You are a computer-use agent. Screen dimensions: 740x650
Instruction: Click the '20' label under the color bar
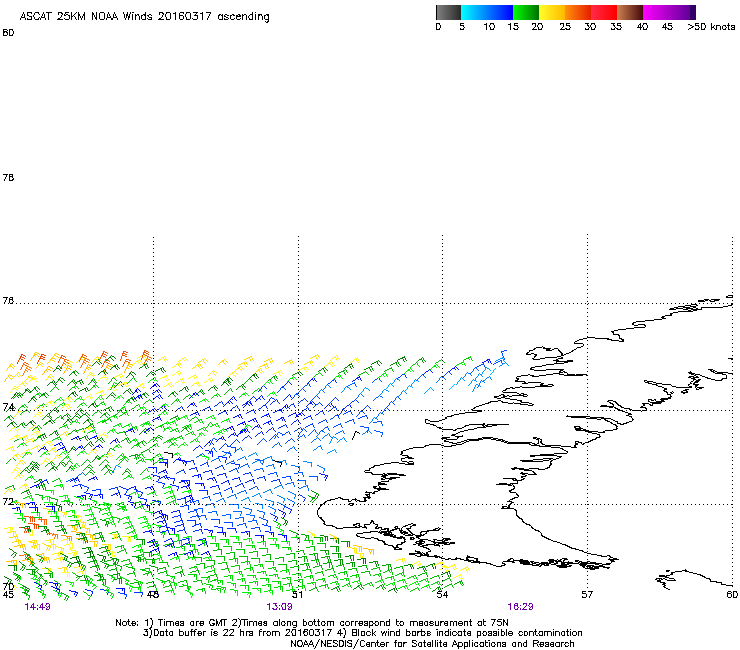[537, 27]
